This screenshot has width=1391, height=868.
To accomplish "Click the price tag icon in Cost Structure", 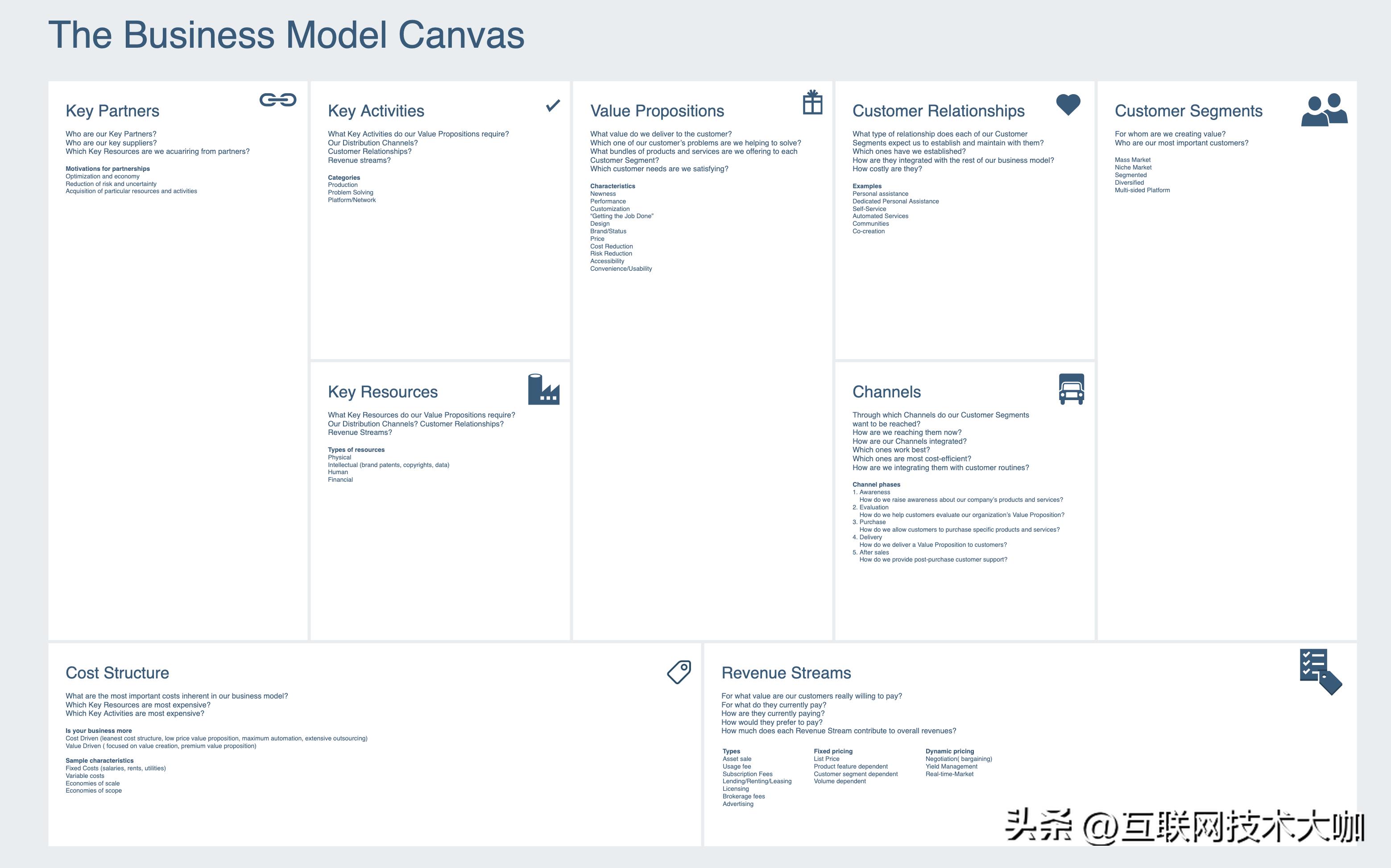I will [679, 672].
